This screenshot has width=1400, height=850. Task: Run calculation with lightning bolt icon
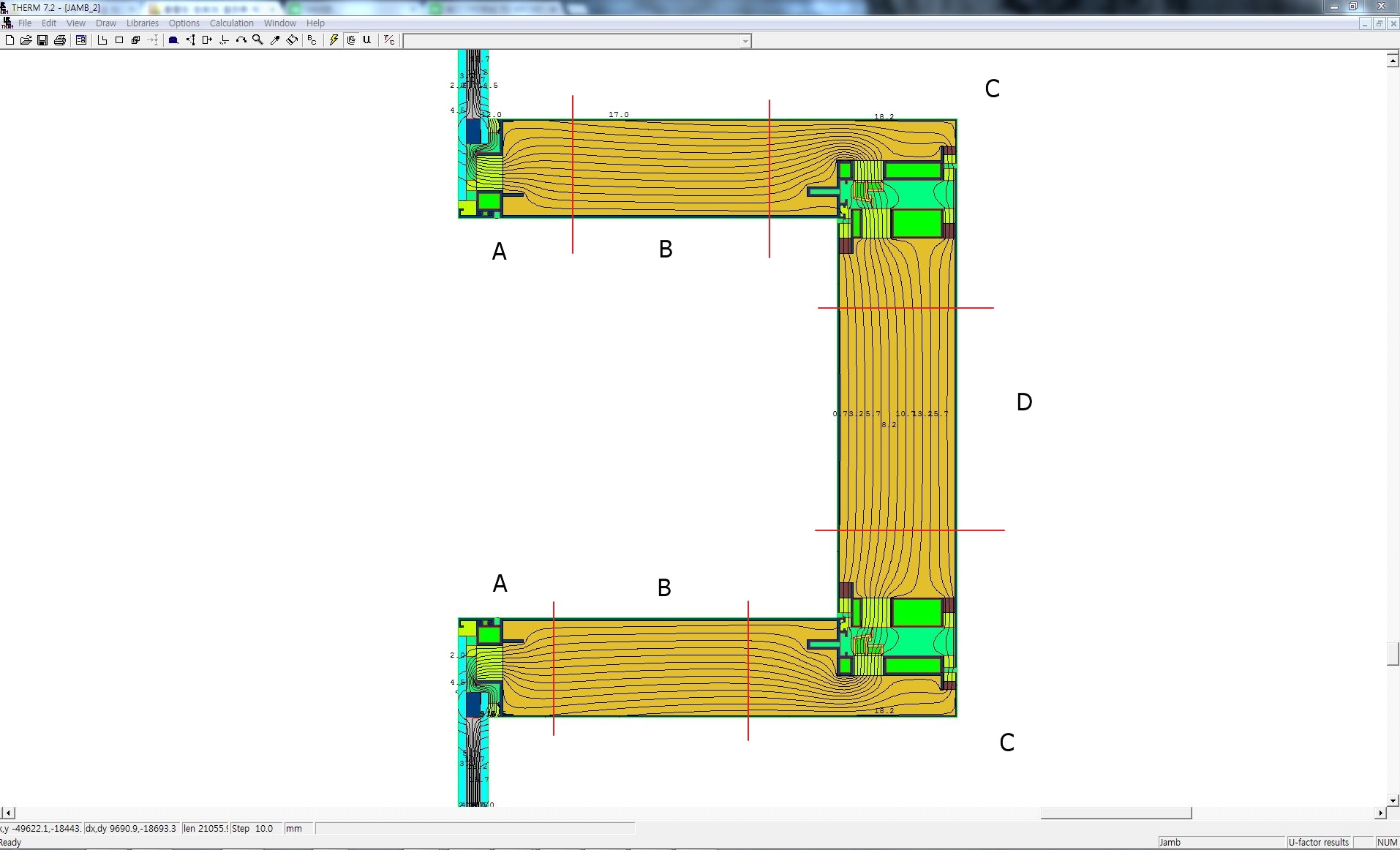point(334,40)
